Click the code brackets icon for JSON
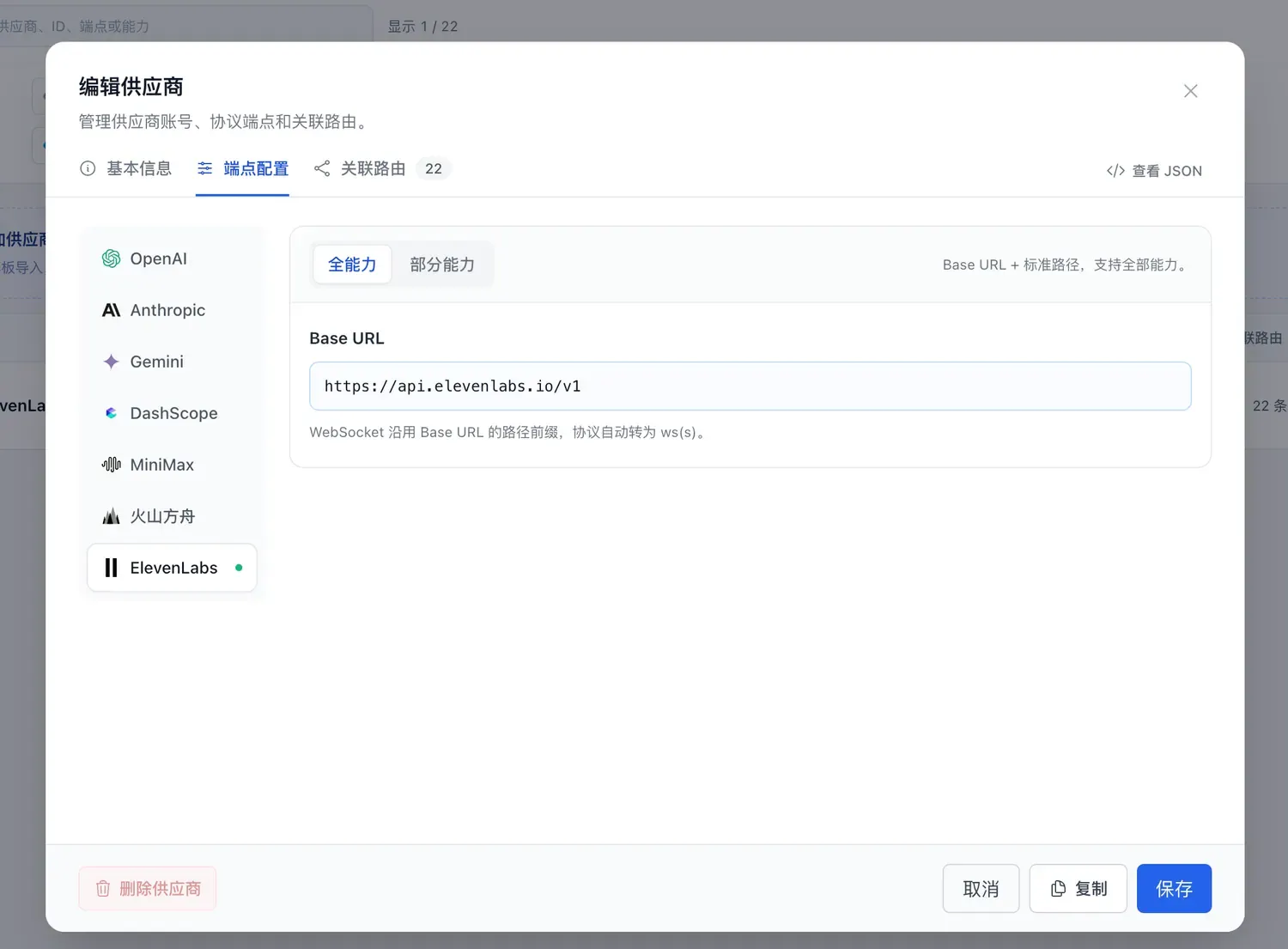Screen dimensions: 1288x949 click(x=1115, y=171)
